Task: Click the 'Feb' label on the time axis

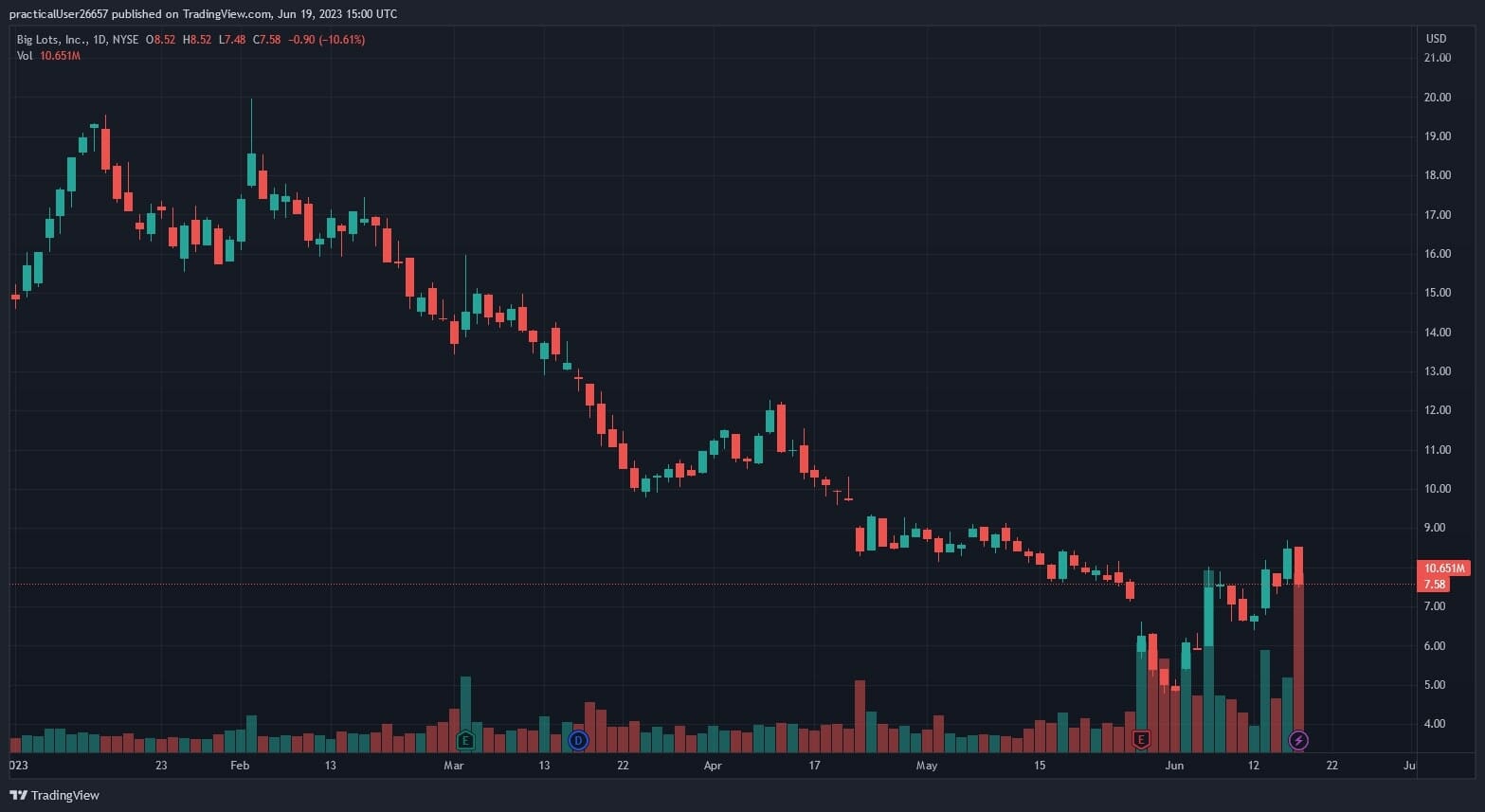Action: tap(240, 766)
